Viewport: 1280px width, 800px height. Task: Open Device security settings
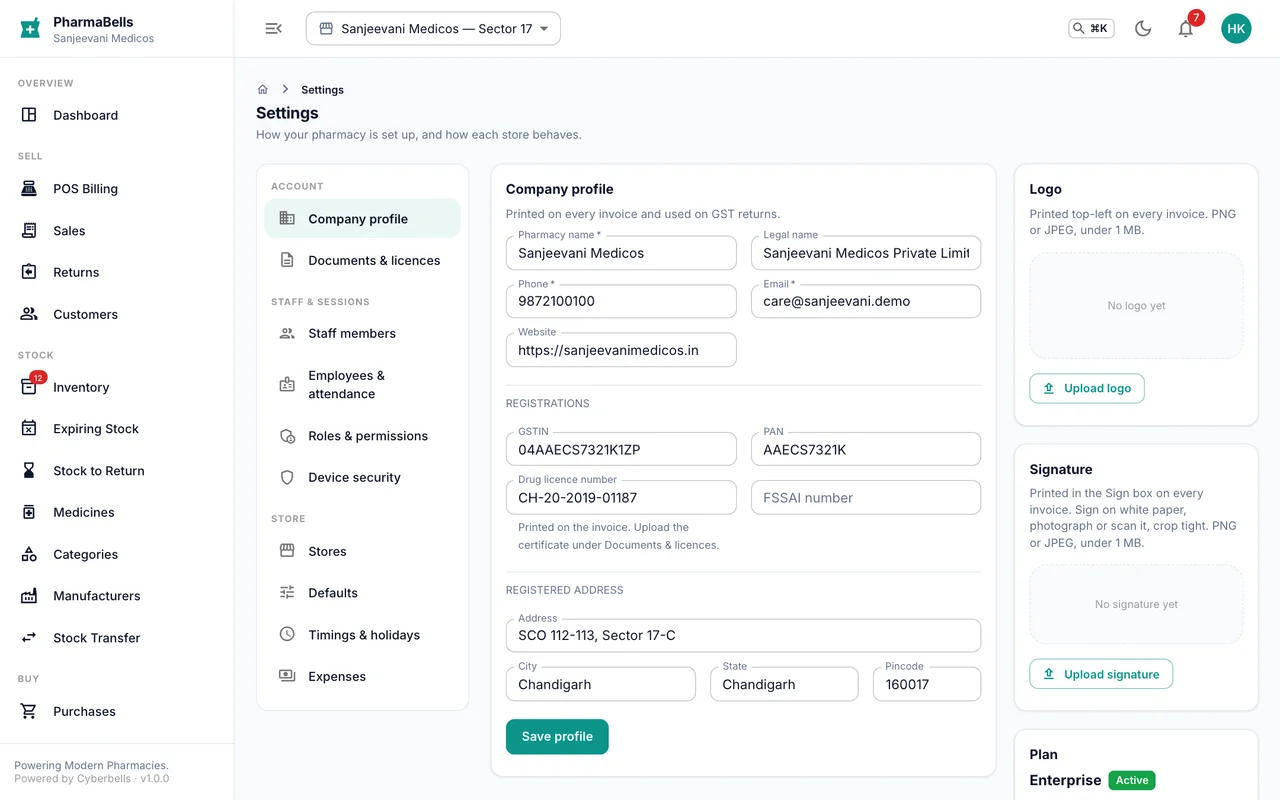(x=362, y=477)
